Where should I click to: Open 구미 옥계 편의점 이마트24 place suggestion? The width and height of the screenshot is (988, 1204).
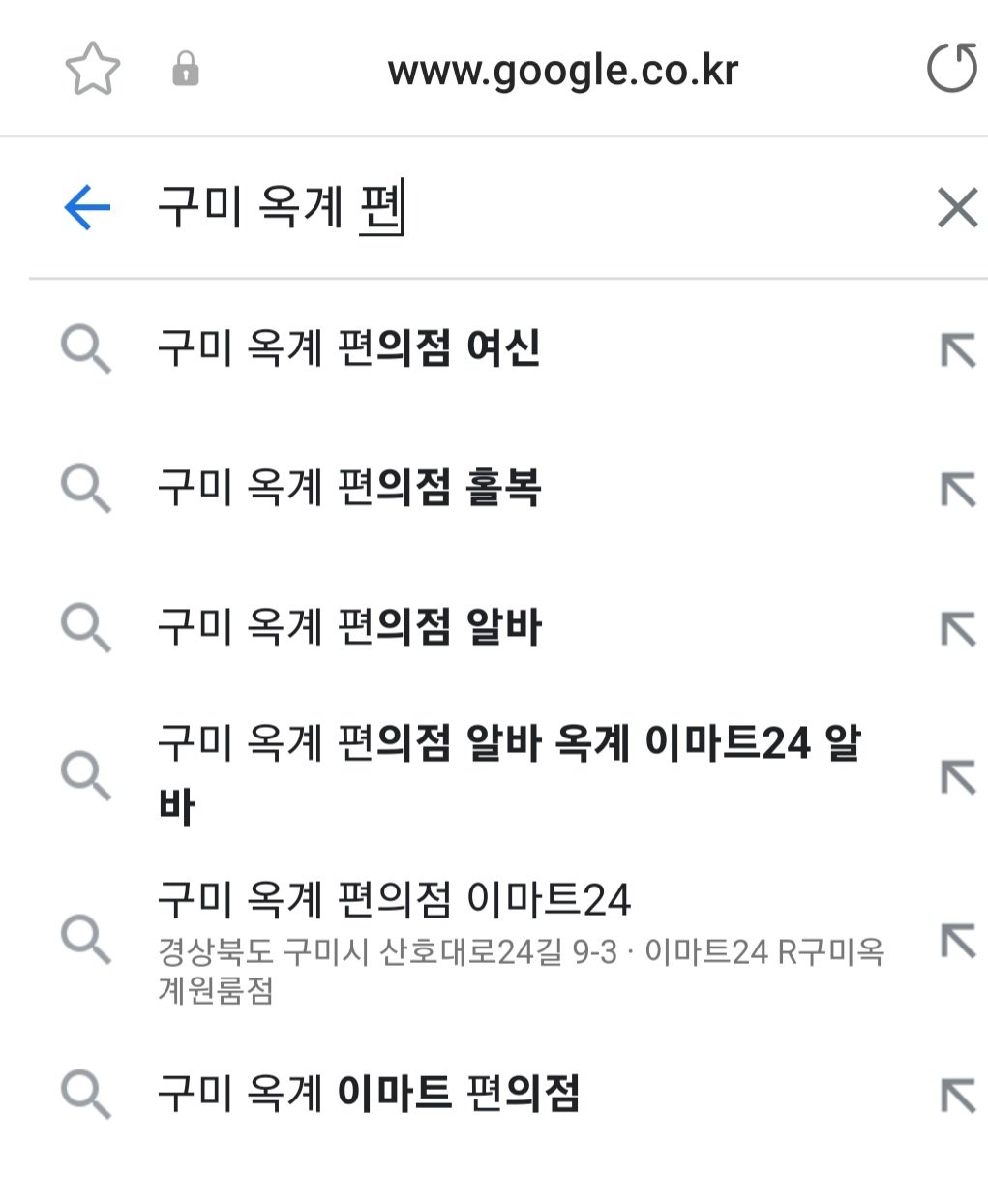point(394,901)
